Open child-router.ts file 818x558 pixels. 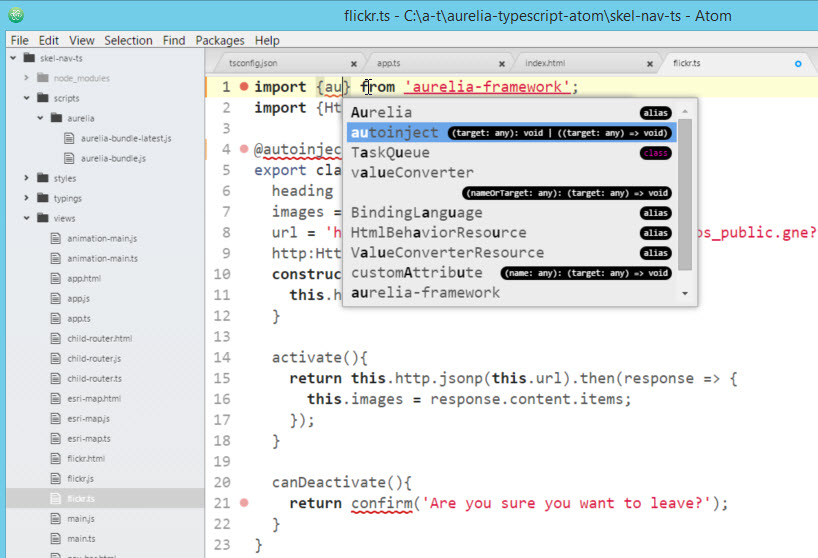[x=94, y=378]
